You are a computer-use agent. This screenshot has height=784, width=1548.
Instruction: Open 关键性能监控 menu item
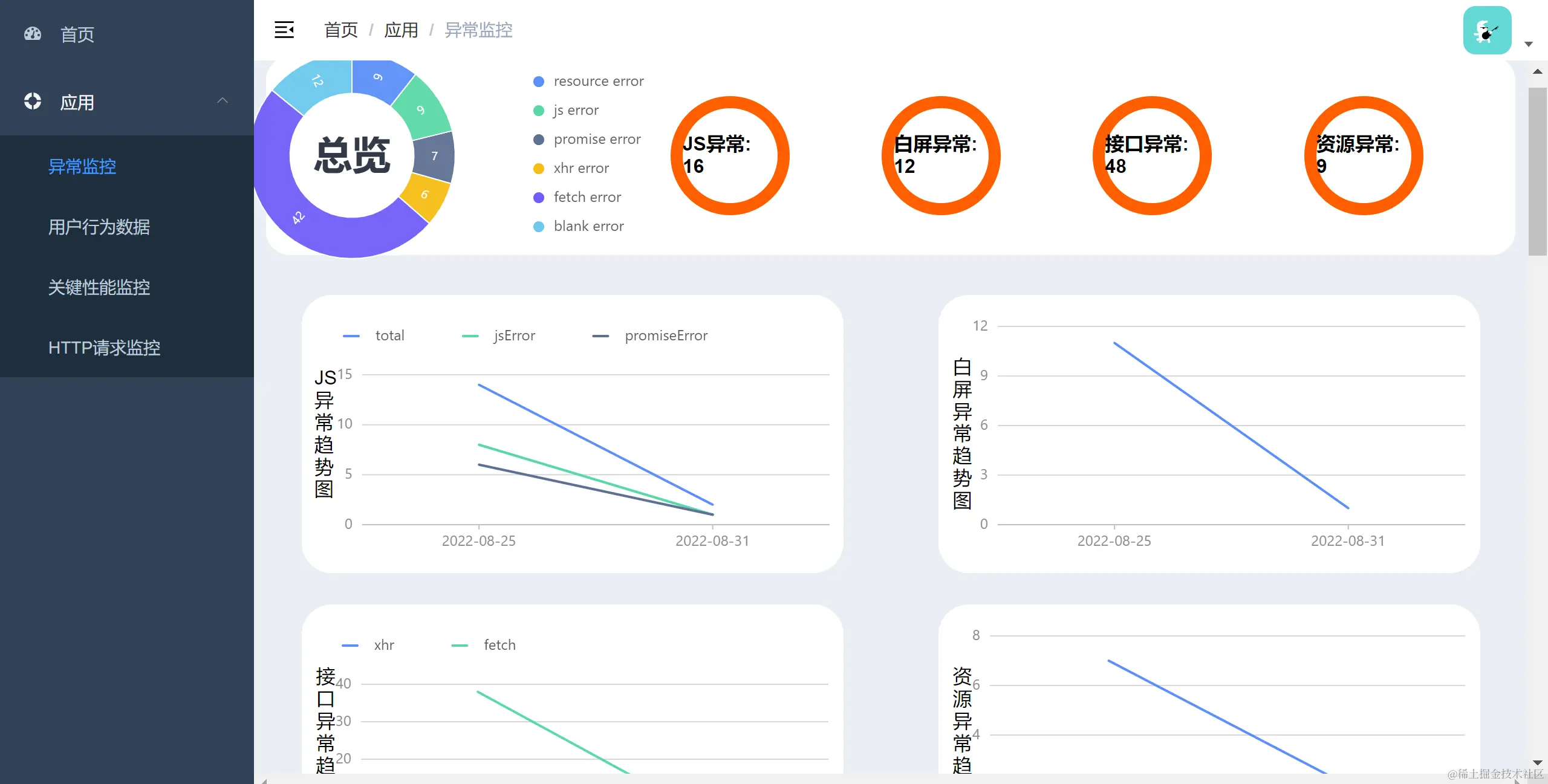click(99, 287)
